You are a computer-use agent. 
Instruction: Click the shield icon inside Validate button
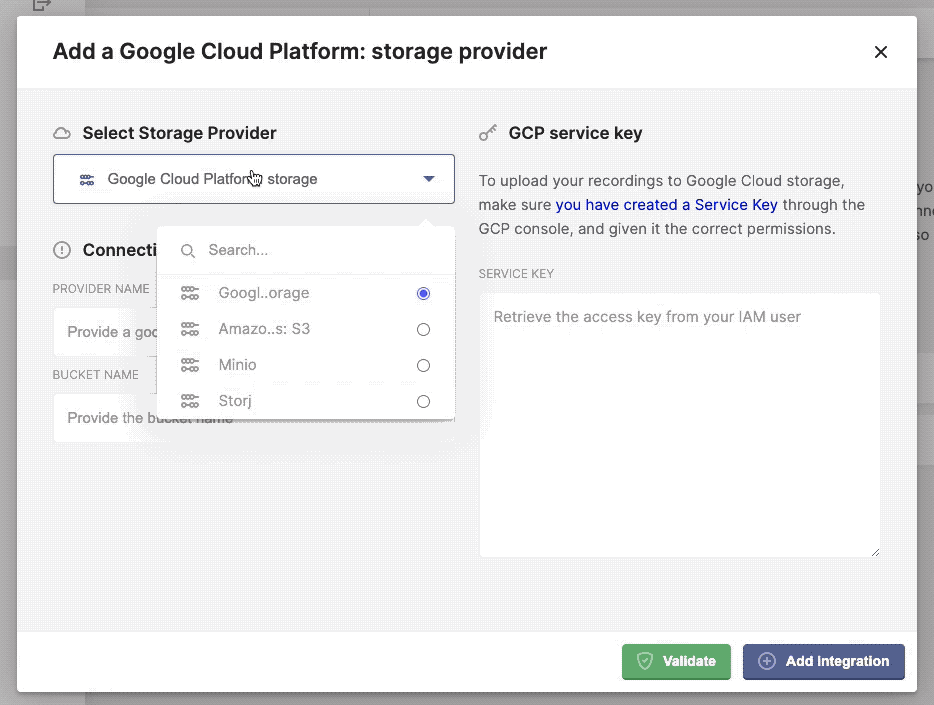[647, 661]
